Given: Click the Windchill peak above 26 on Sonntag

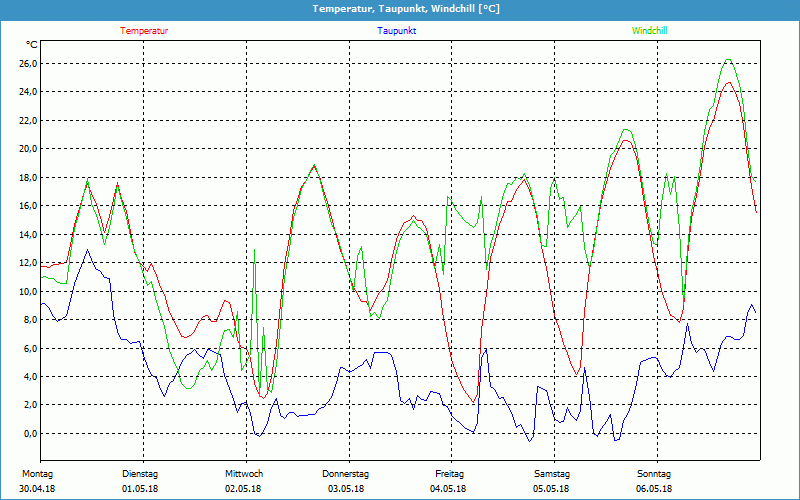Looking at the screenshot, I should point(728,60).
